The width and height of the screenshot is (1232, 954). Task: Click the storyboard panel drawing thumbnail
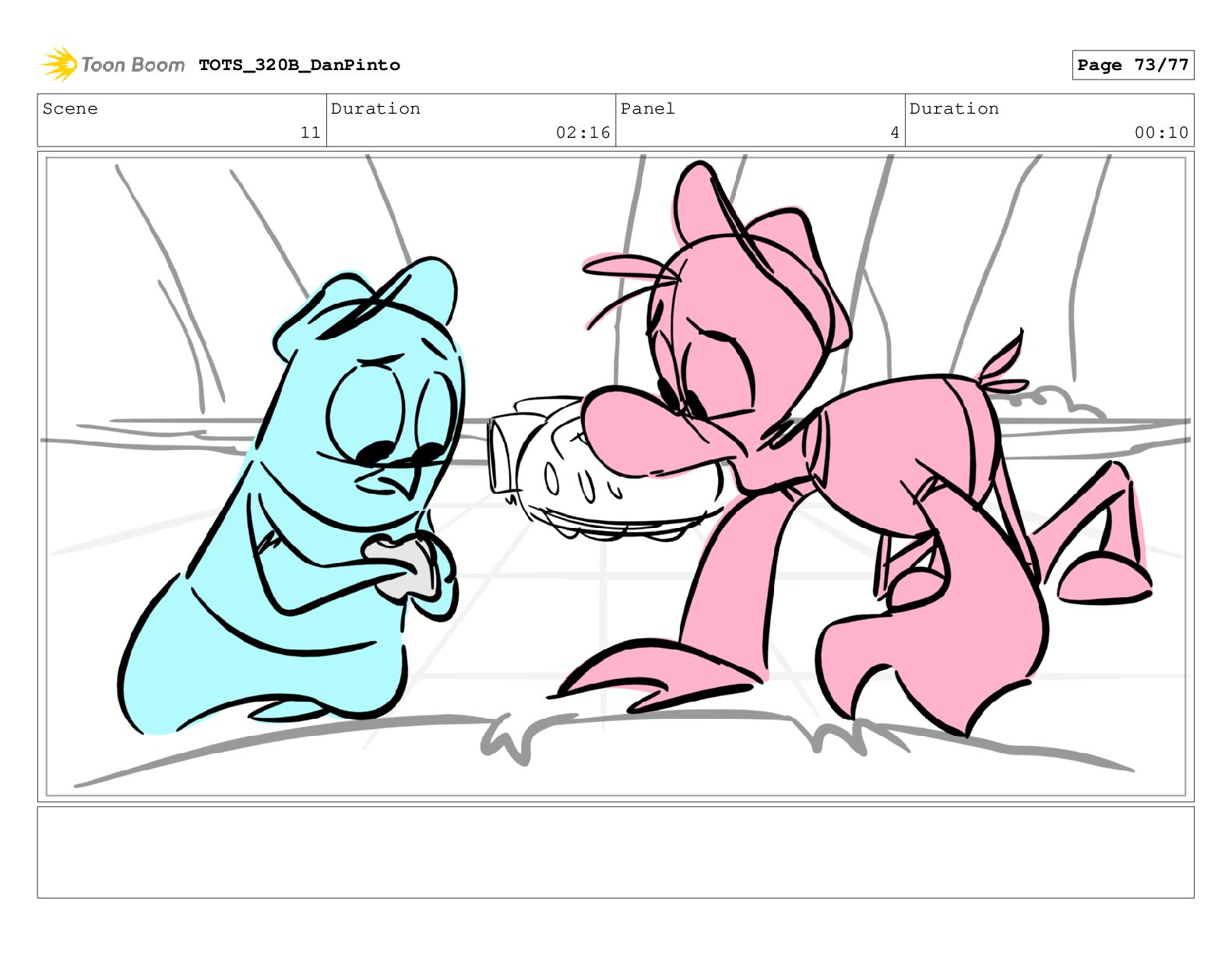pos(615,477)
